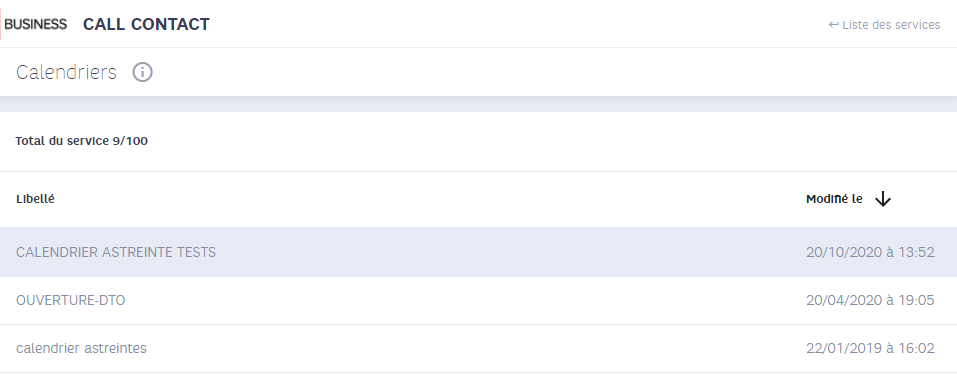
Task: Open the CALENDRIER ASTREINTE TESTS calendar
Action: click(116, 252)
